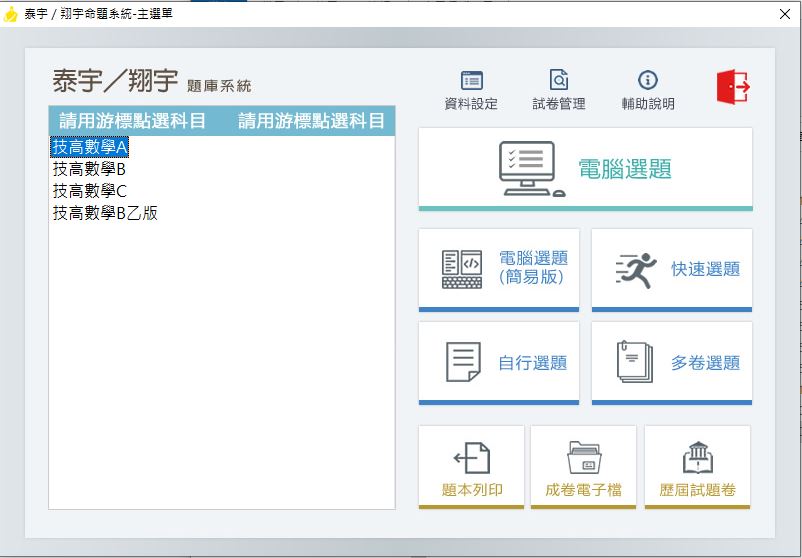This screenshot has width=802, height=558.
Task: Click the computer monitor icon for 電腦選題
Action: tap(527, 168)
